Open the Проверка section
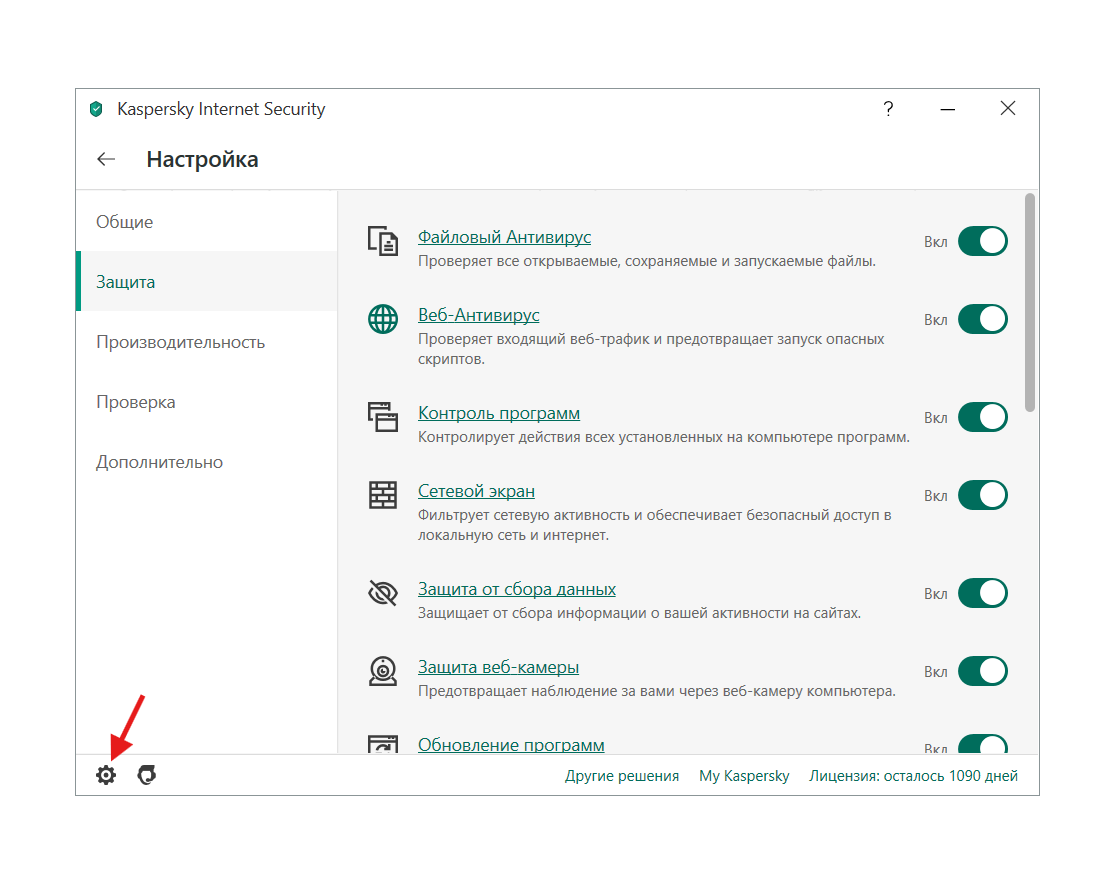 [x=206, y=402]
